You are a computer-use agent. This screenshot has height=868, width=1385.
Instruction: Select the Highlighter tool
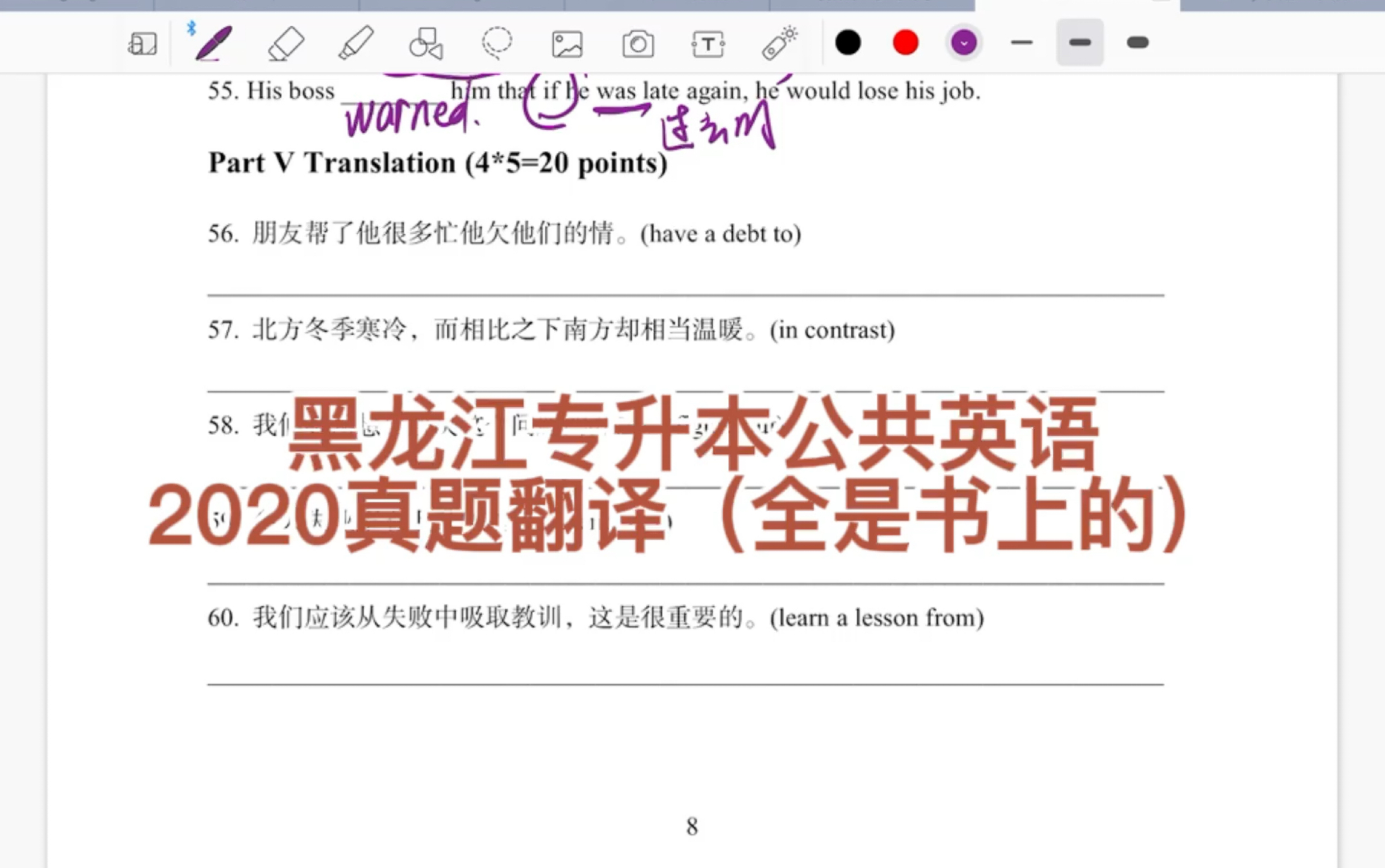(356, 43)
